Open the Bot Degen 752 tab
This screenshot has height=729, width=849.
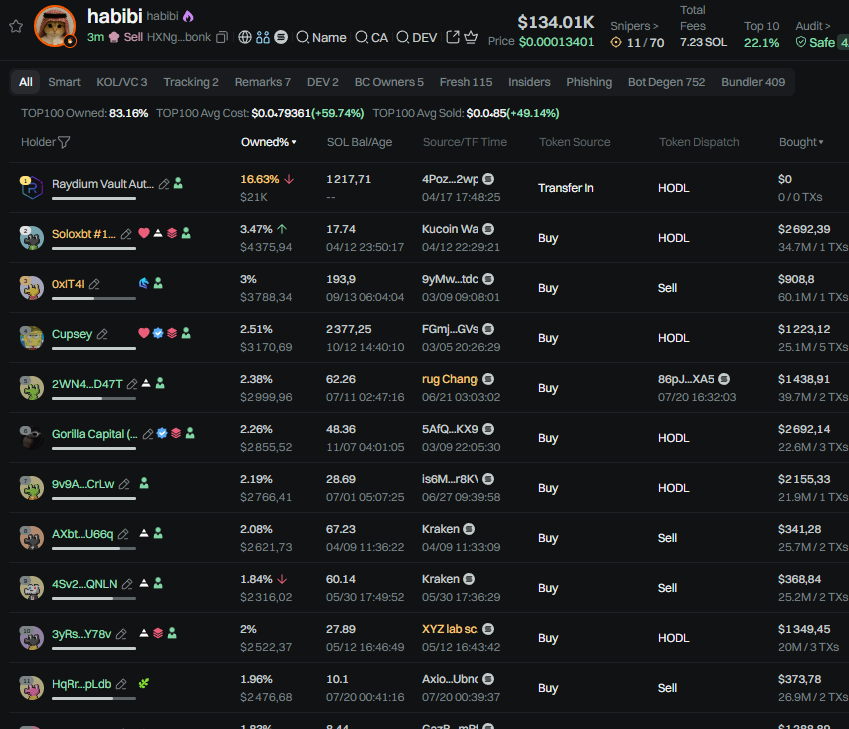[x=666, y=82]
